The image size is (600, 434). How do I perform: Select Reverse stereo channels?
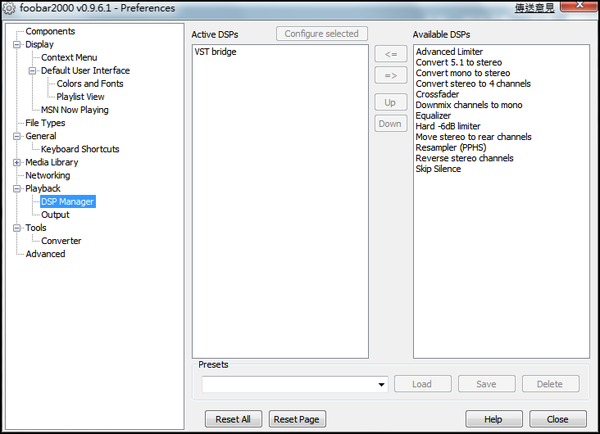click(465, 158)
